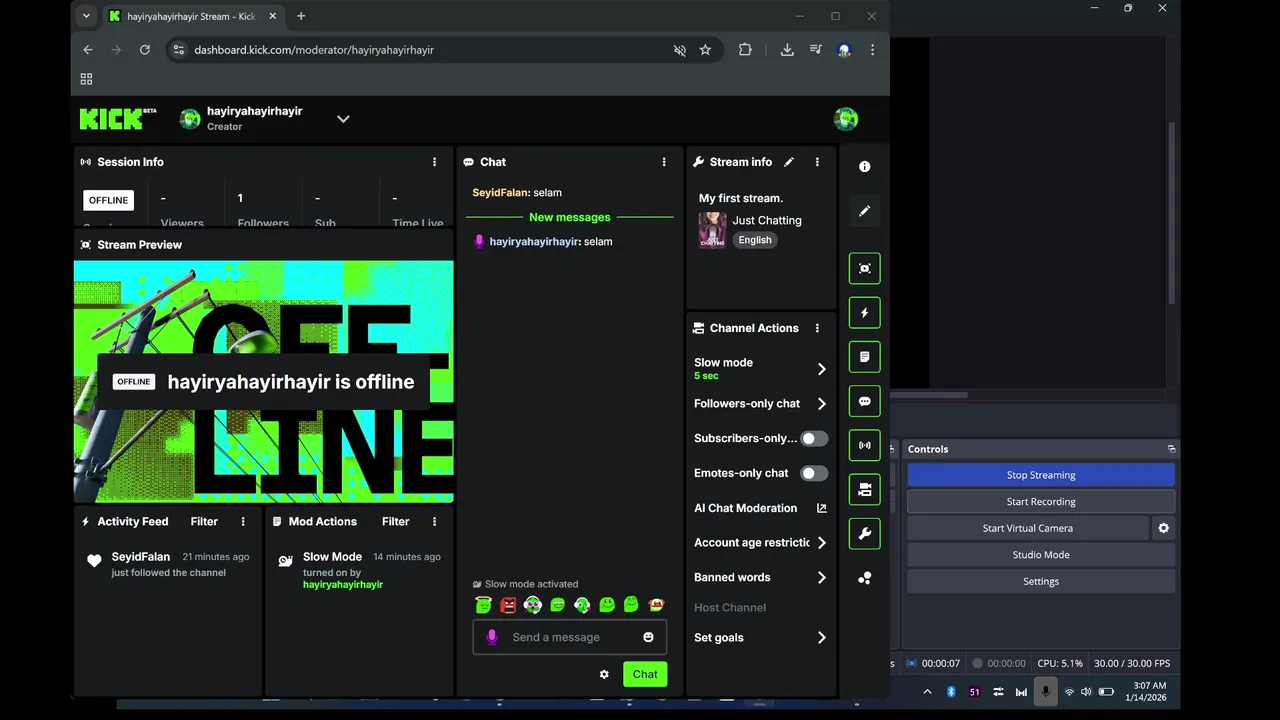Click Stop Streaming in OBS
Image resolution: width=1280 pixels, height=720 pixels.
click(1041, 475)
